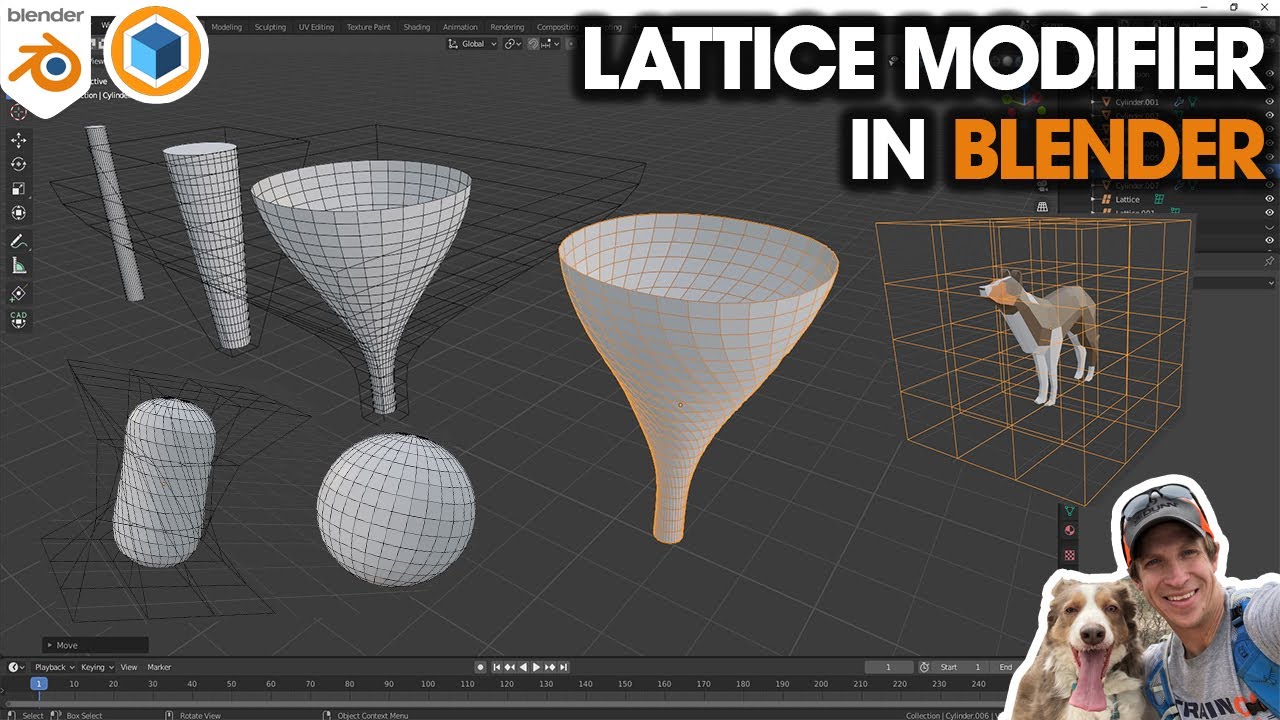This screenshot has height=720, width=1280.
Task: Hide Cylinder.001 with its eye icon
Action: (x=1269, y=102)
